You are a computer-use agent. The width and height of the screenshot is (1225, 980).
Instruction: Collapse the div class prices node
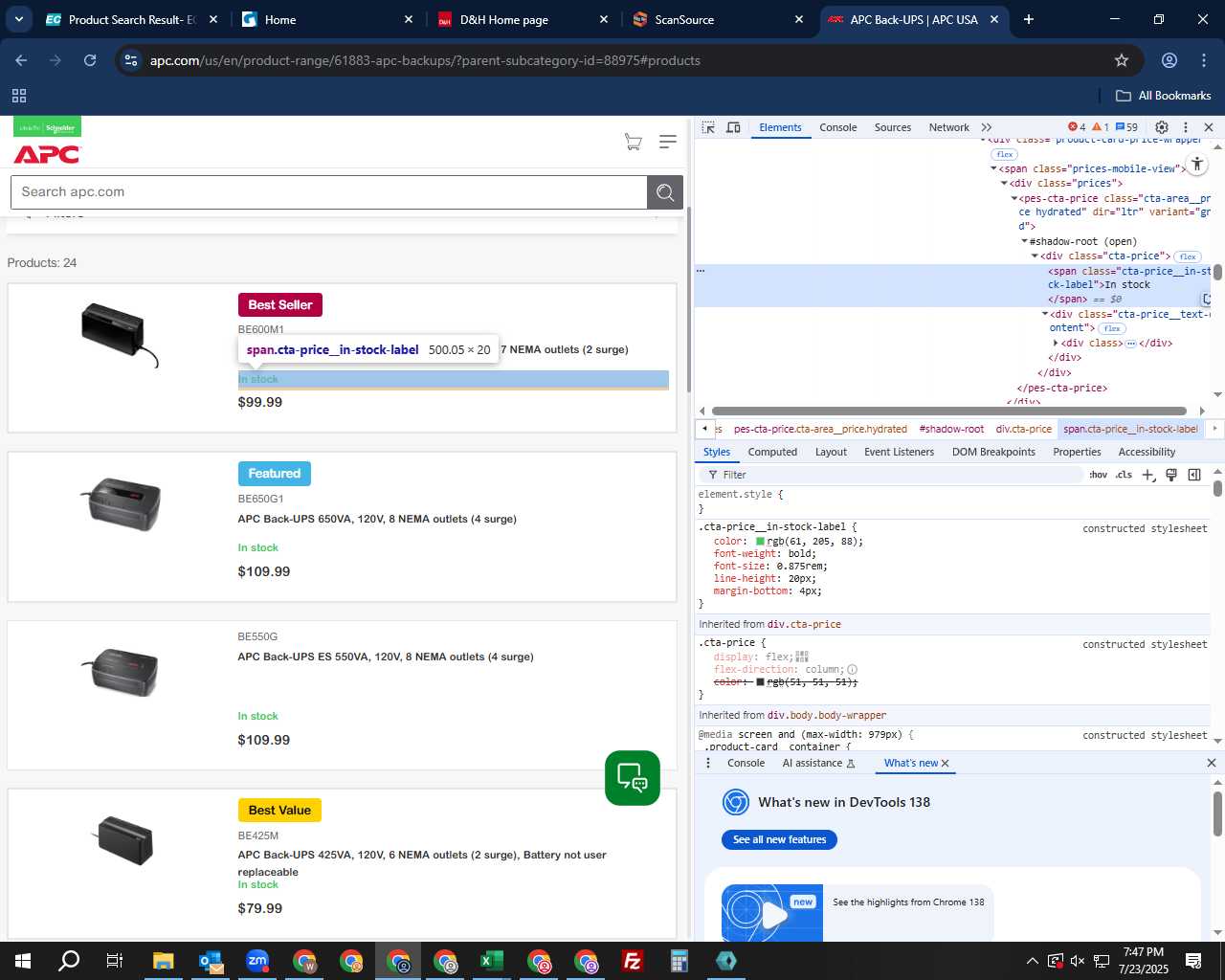[1004, 183]
